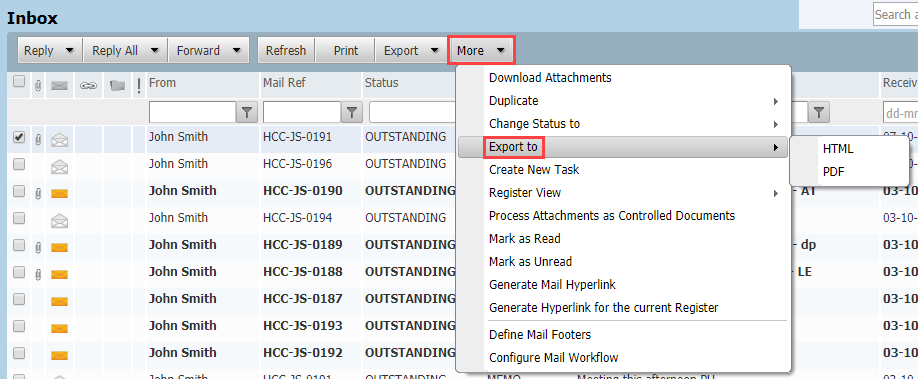
Task: Toggle the select-all checkbox in header
Action: click(19, 82)
